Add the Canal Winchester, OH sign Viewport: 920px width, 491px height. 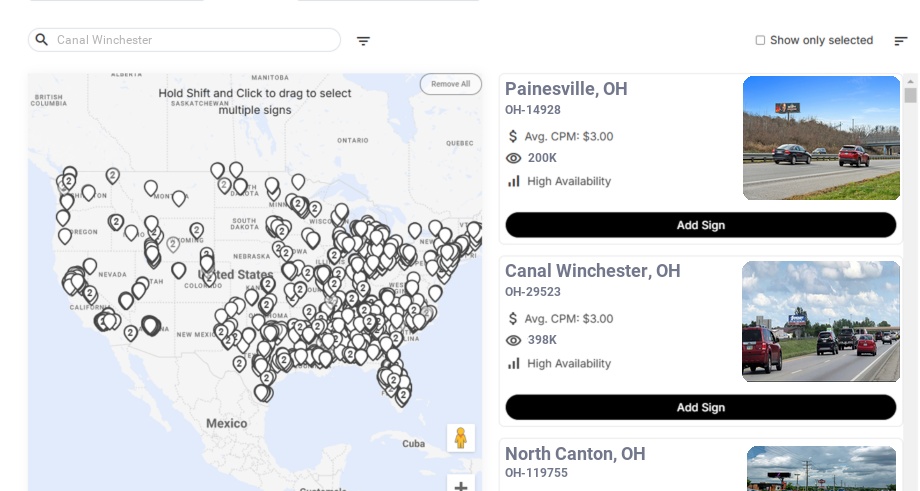[x=700, y=407]
